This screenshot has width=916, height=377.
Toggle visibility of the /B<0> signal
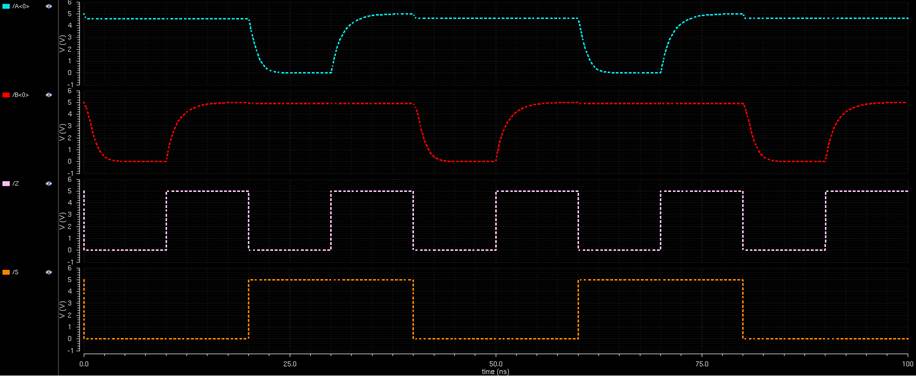pos(49,95)
